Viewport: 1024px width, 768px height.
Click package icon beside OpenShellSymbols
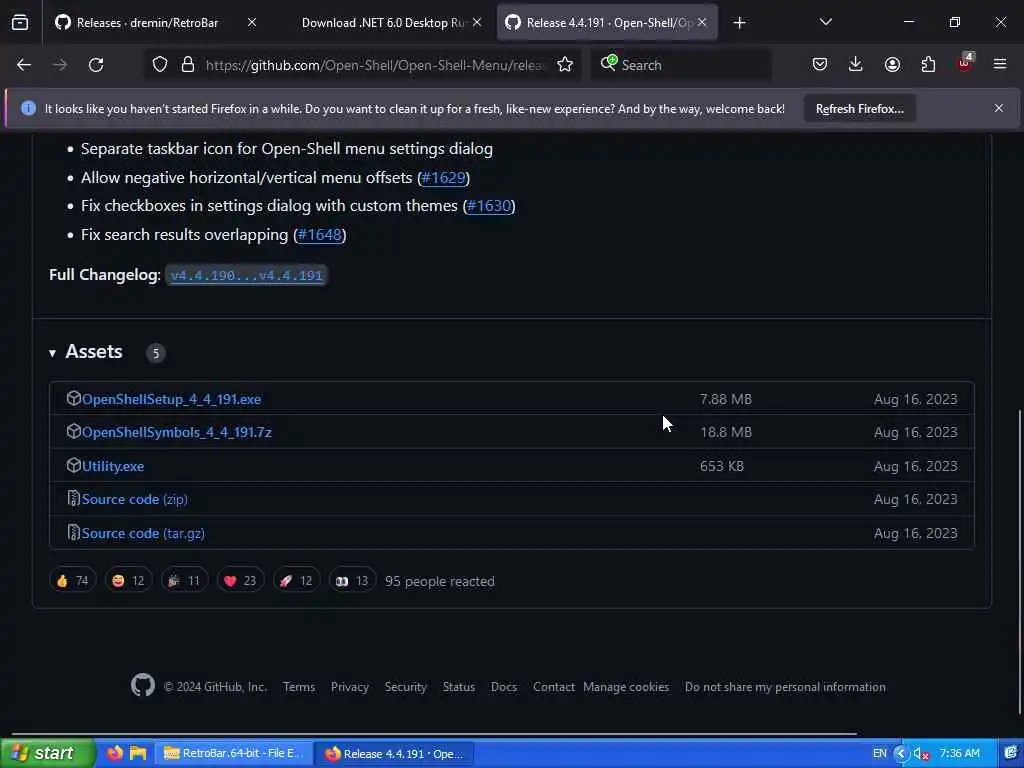tap(74, 431)
